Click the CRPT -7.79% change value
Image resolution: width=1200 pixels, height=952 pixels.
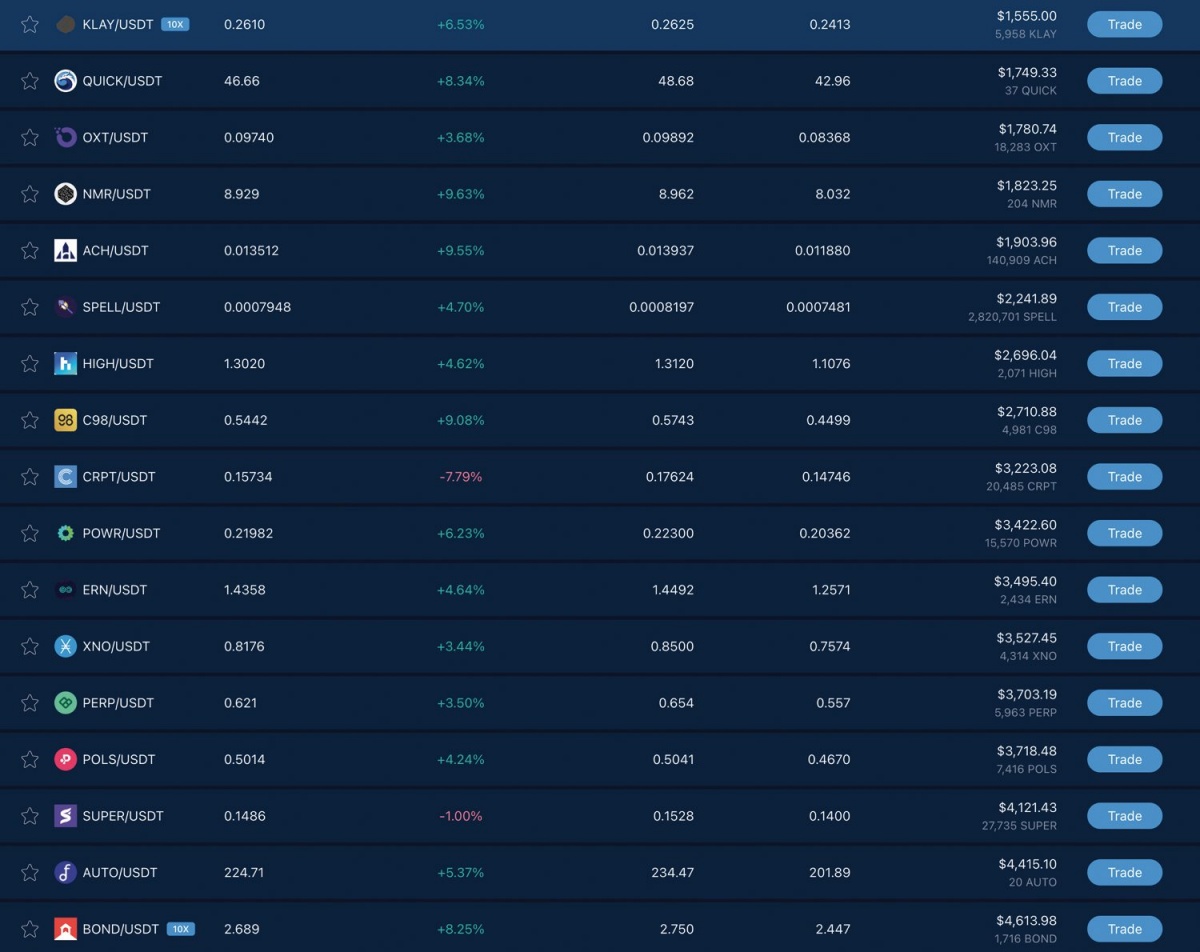(461, 477)
